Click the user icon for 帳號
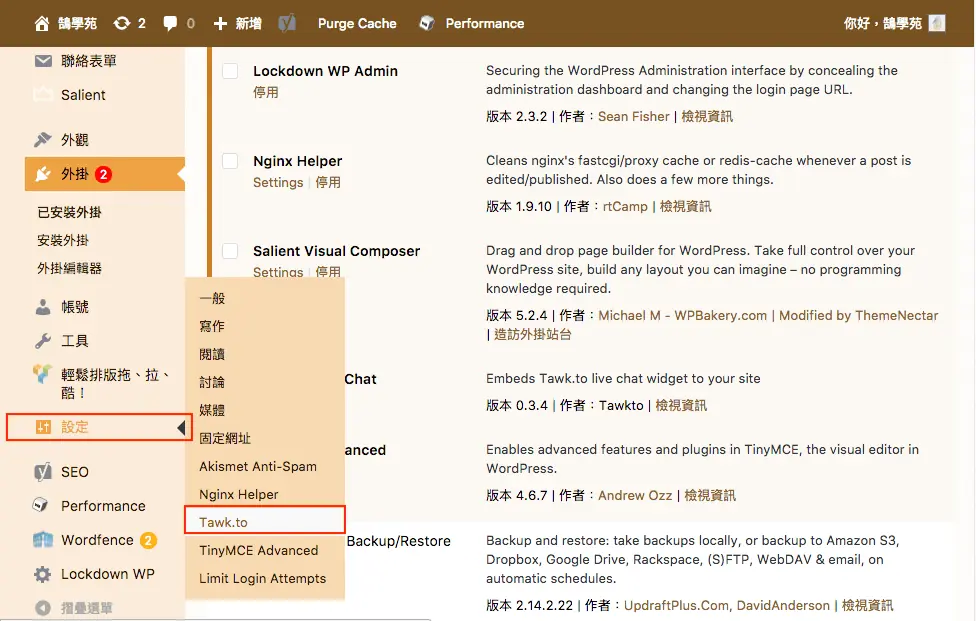This screenshot has height=621, width=976. [43, 307]
